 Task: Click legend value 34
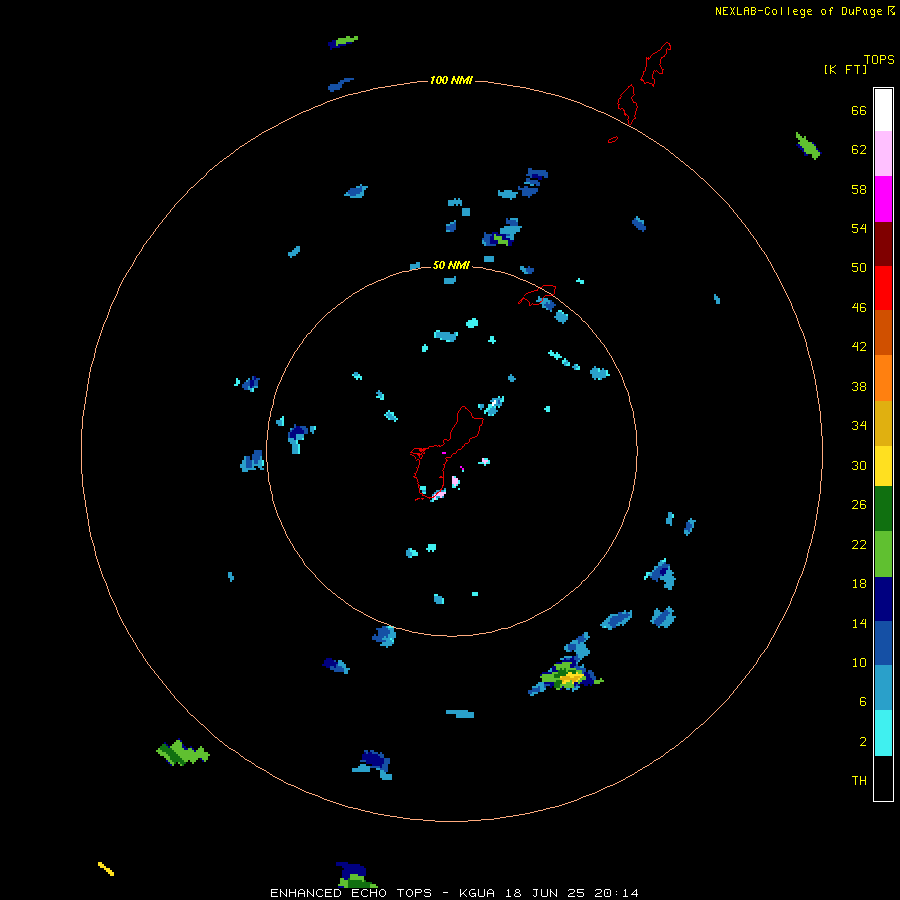click(x=859, y=425)
